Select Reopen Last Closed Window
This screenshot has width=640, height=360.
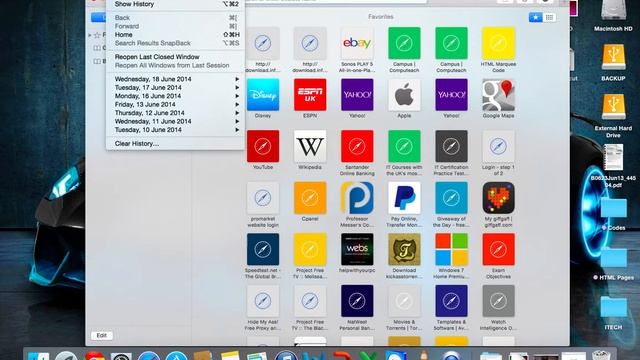pyautogui.click(x=175, y=57)
